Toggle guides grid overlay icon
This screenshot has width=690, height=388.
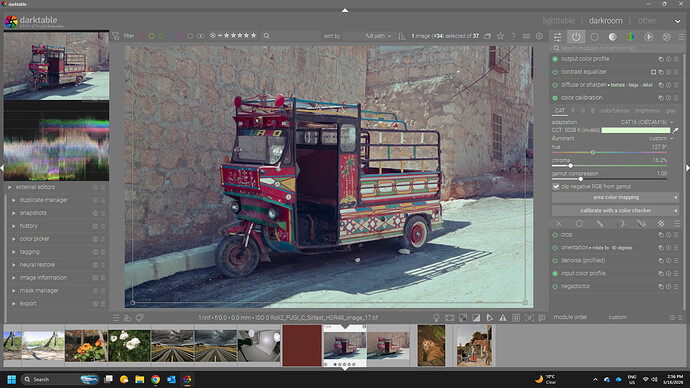[x=516, y=318]
